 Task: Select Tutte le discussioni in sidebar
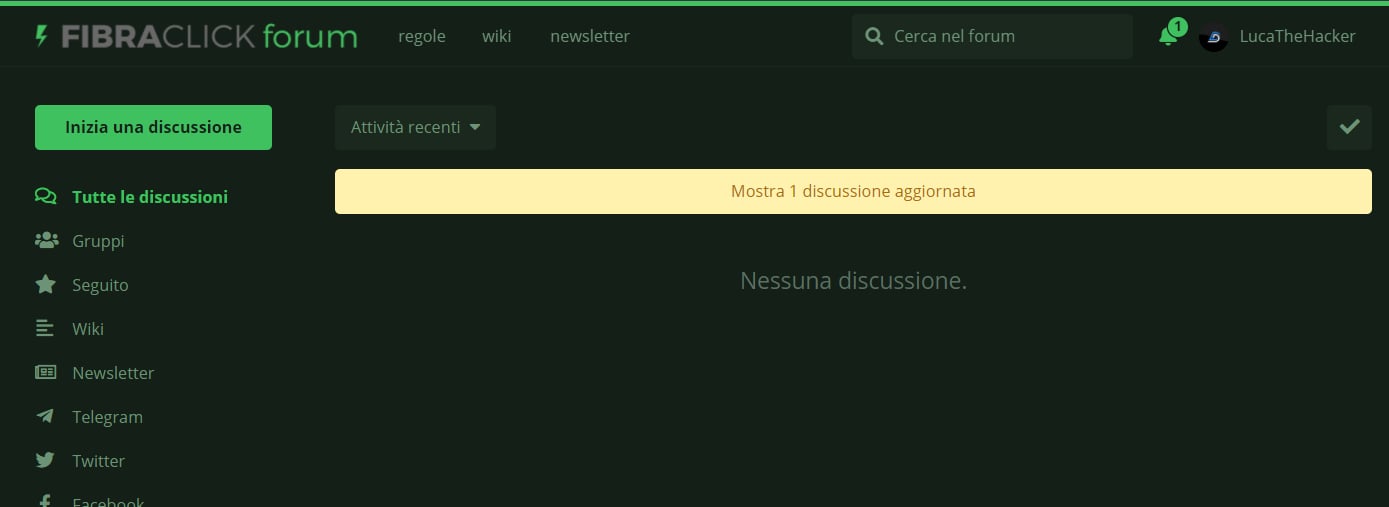pos(150,197)
